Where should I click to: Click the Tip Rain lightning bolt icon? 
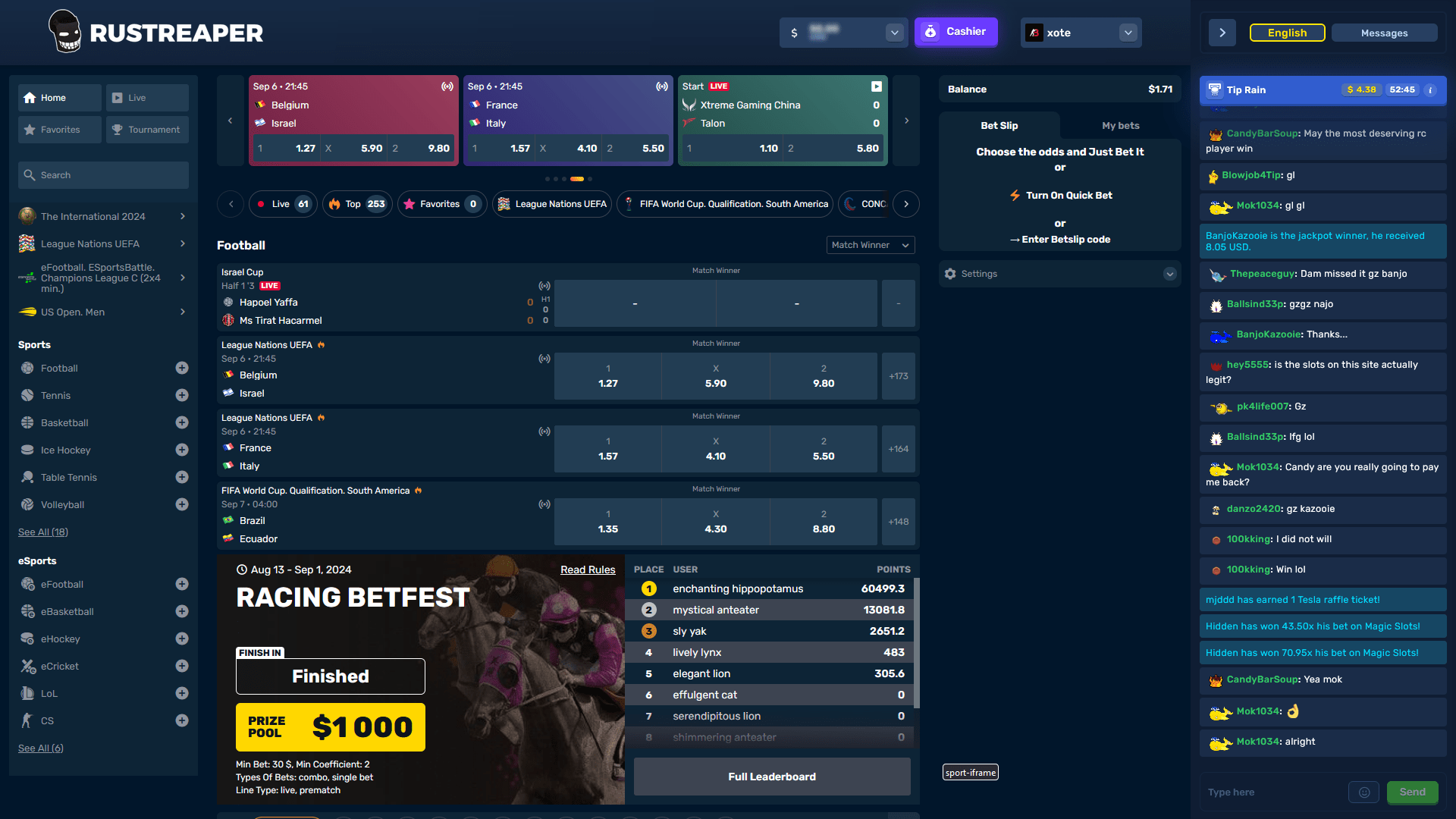point(1216,89)
